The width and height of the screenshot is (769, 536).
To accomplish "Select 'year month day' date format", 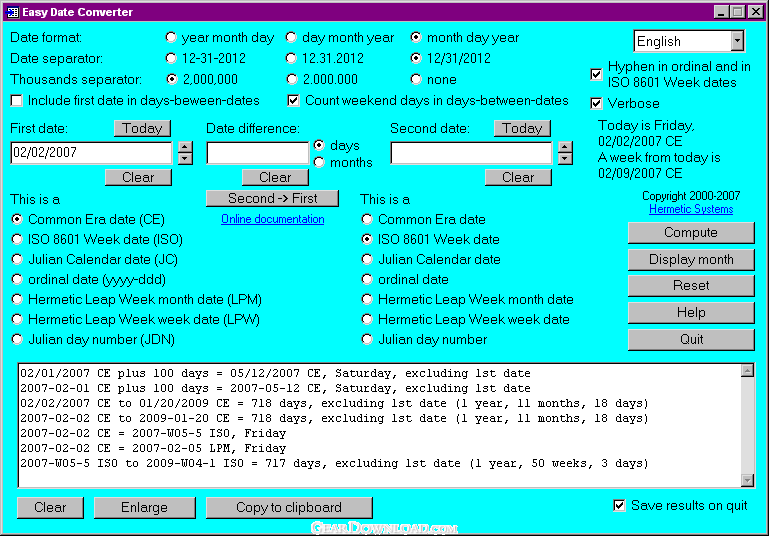I will (171, 37).
